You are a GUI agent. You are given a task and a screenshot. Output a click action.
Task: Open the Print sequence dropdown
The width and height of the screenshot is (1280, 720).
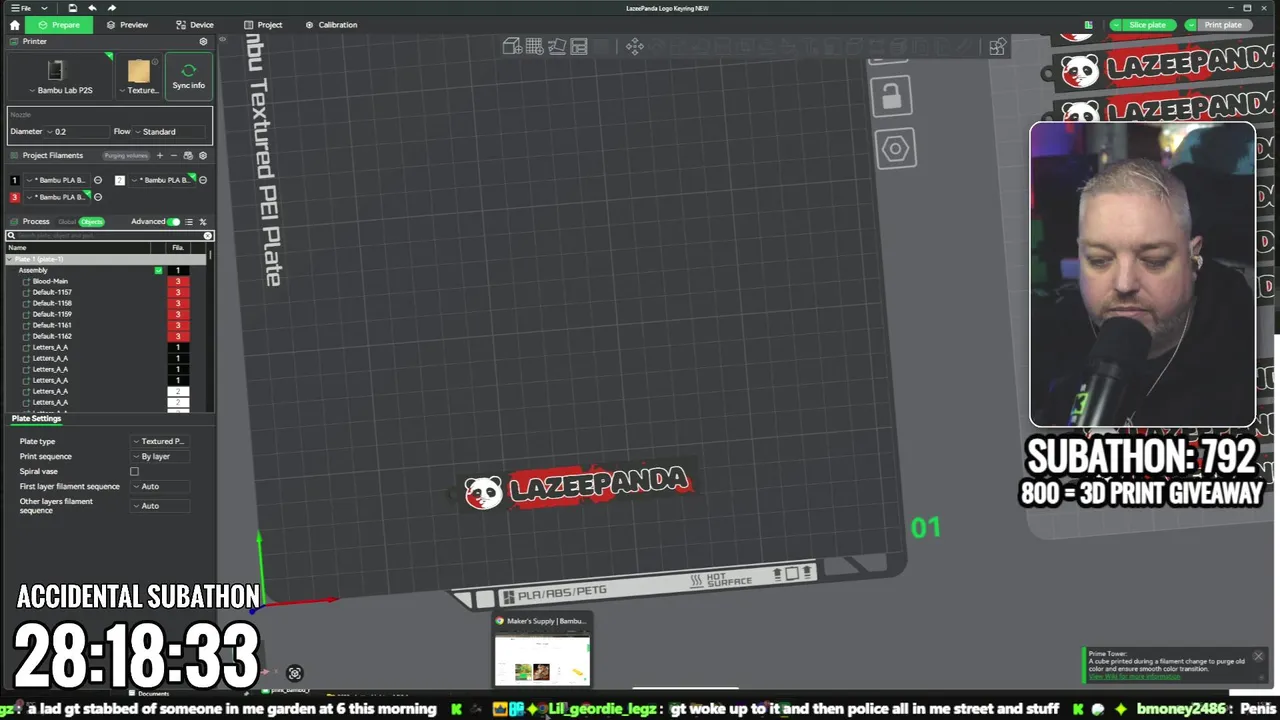click(160, 456)
